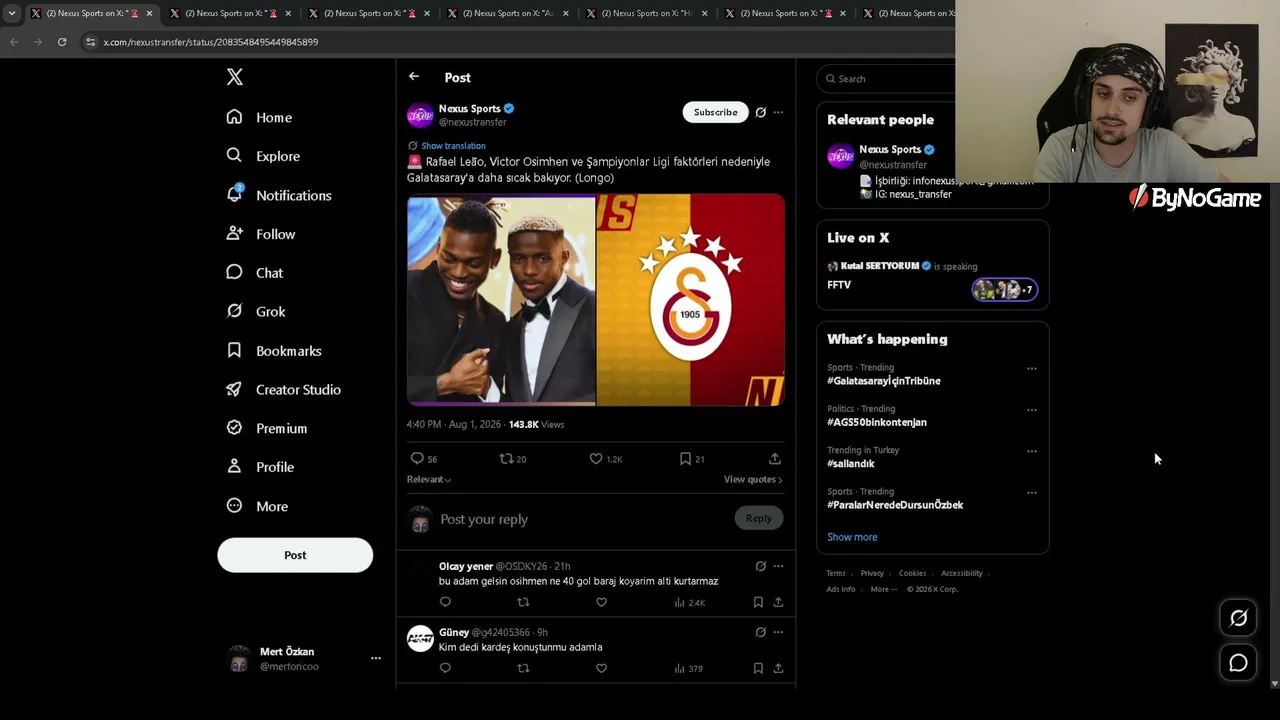
Task: Open Güney's profile avatar
Action: click(x=420, y=638)
